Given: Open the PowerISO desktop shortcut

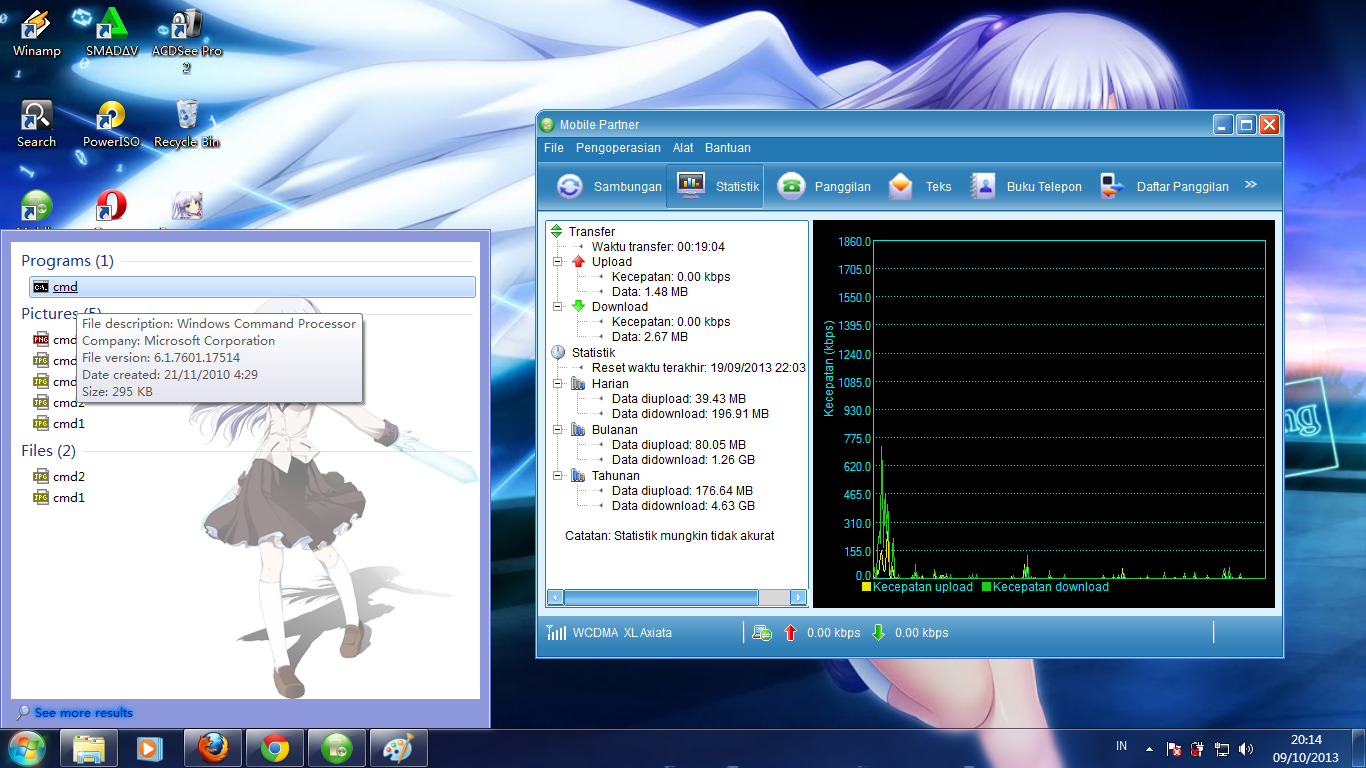Looking at the screenshot, I should (111, 124).
